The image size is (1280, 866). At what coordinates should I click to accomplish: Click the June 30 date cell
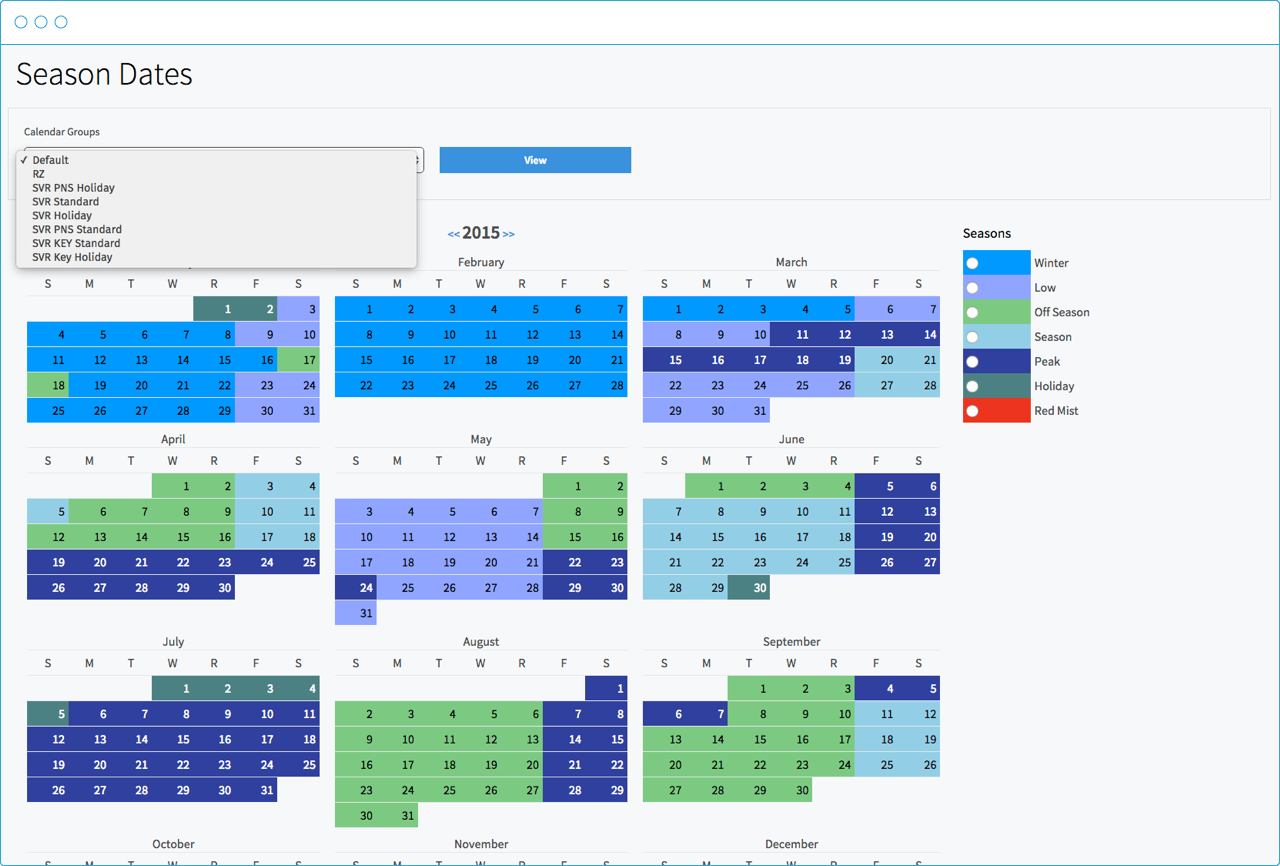tap(748, 587)
